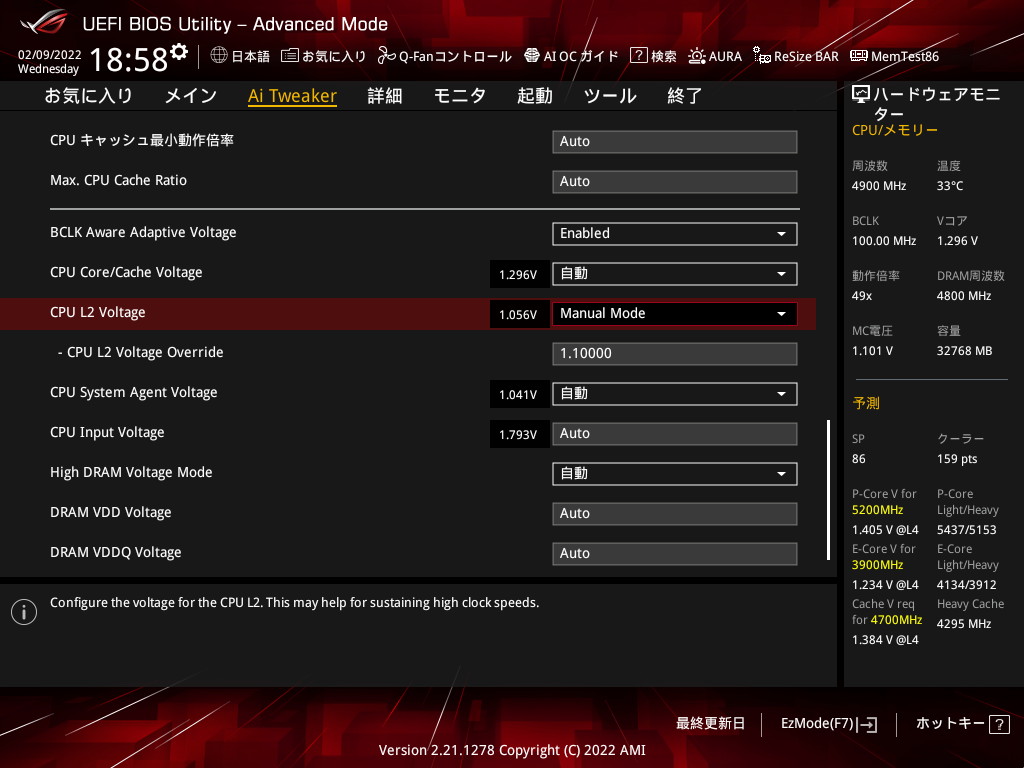This screenshot has width=1024, height=768.
Task: Click CPU cache minimum ratio Auto field
Action: [x=675, y=142]
